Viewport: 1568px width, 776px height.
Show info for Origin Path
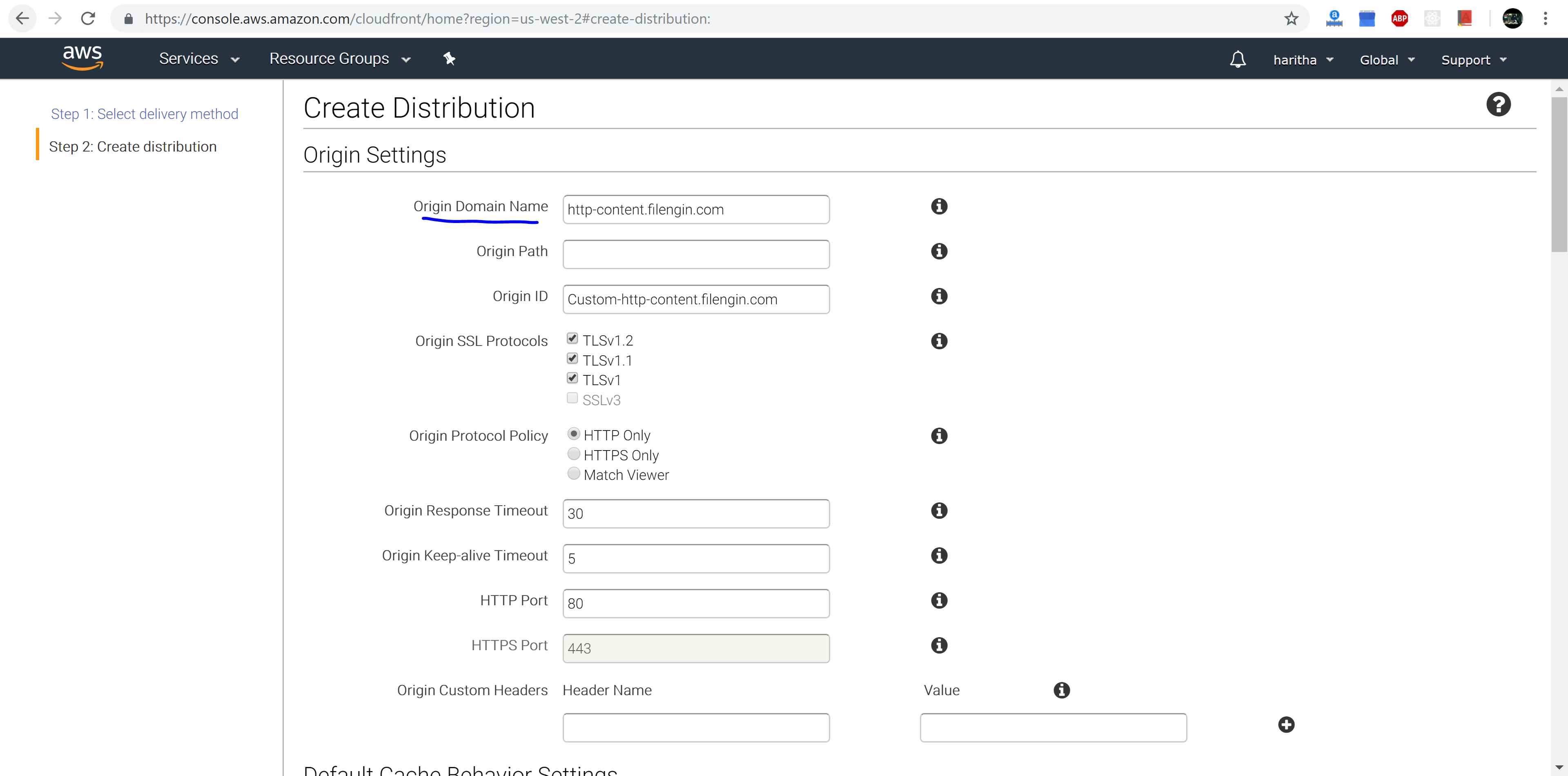[x=939, y=251]
